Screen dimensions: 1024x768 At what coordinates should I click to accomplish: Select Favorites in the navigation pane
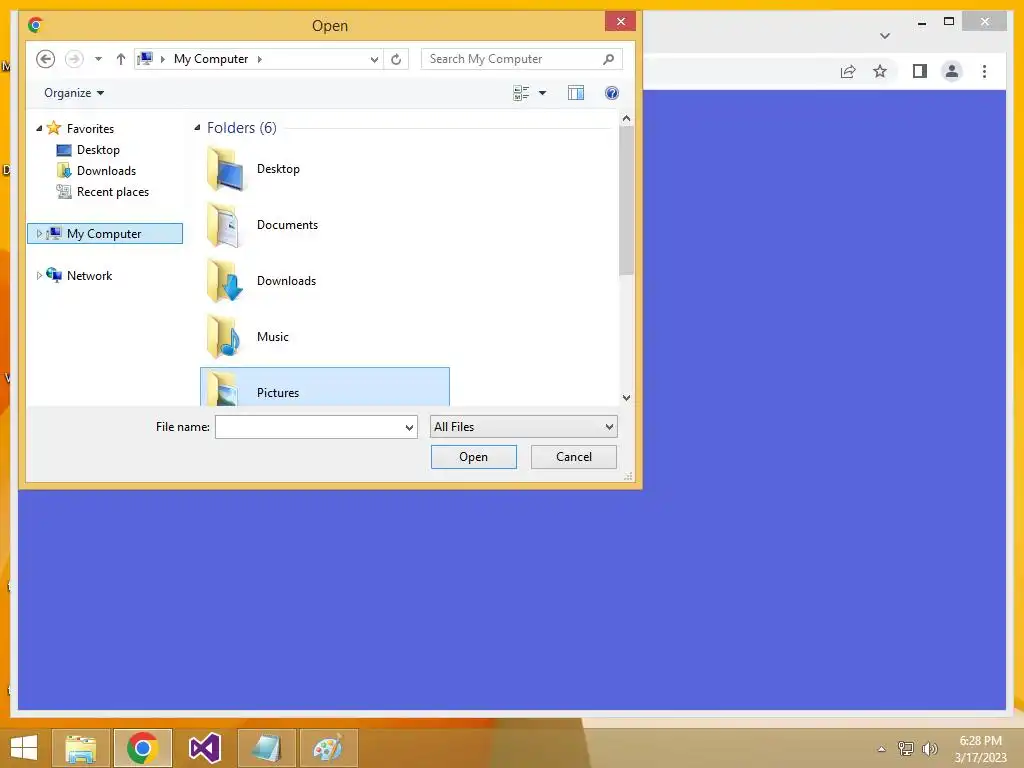click(90, 129)
